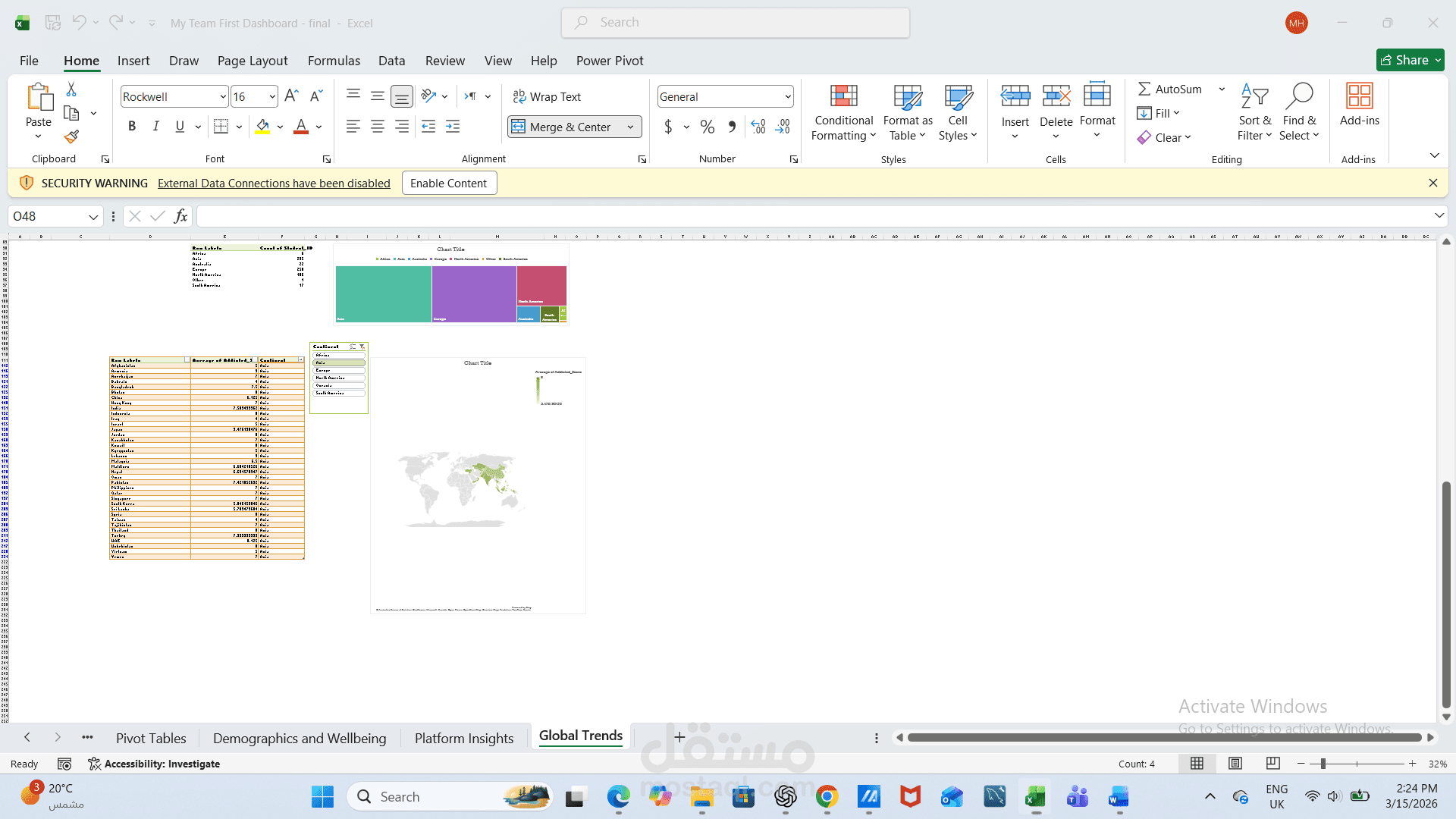This screenshot has height=819, width=1456.
Task: Toggle Bold formatting
Action: [x=132, y=127]
